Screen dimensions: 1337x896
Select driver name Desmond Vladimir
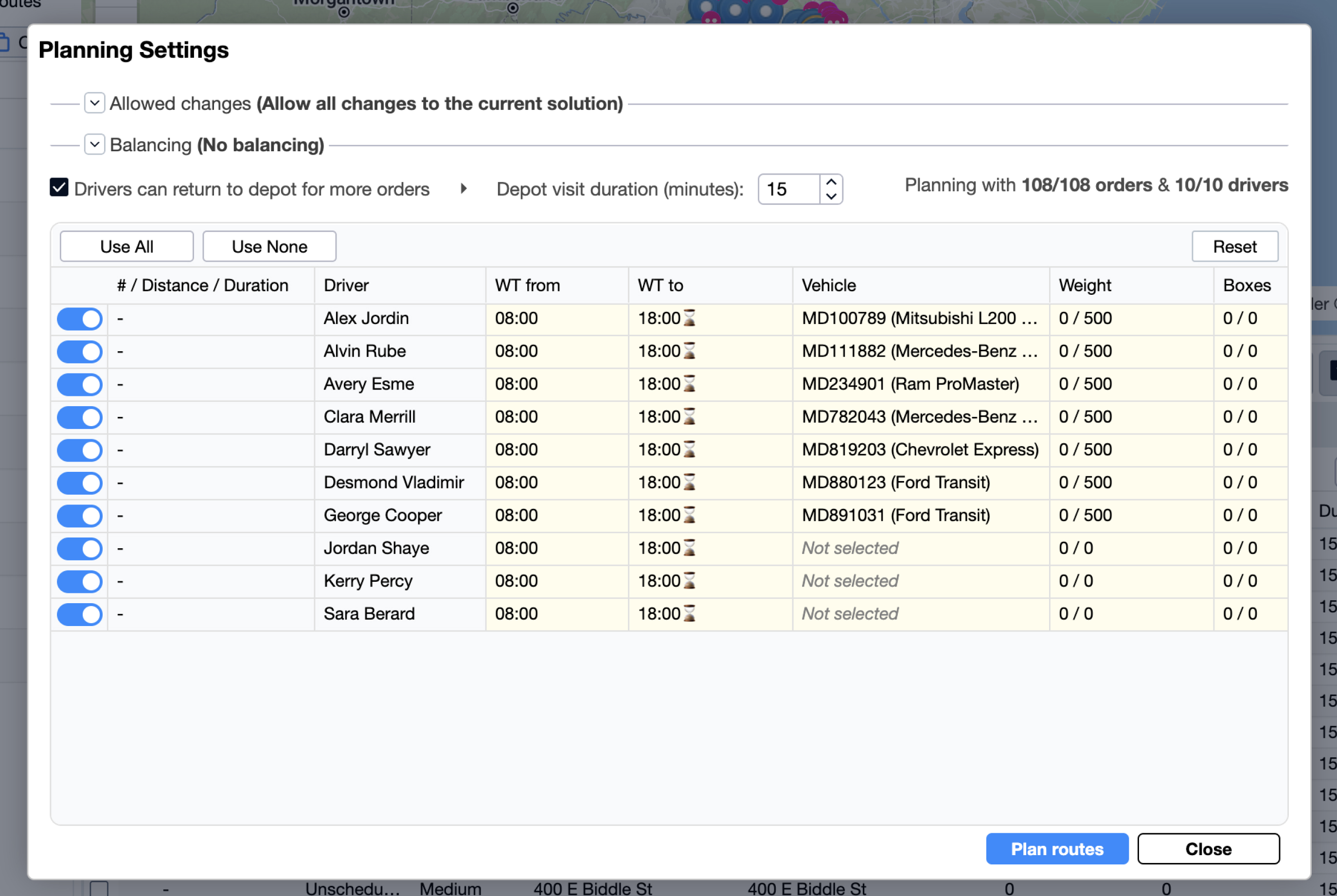[393, 482]
